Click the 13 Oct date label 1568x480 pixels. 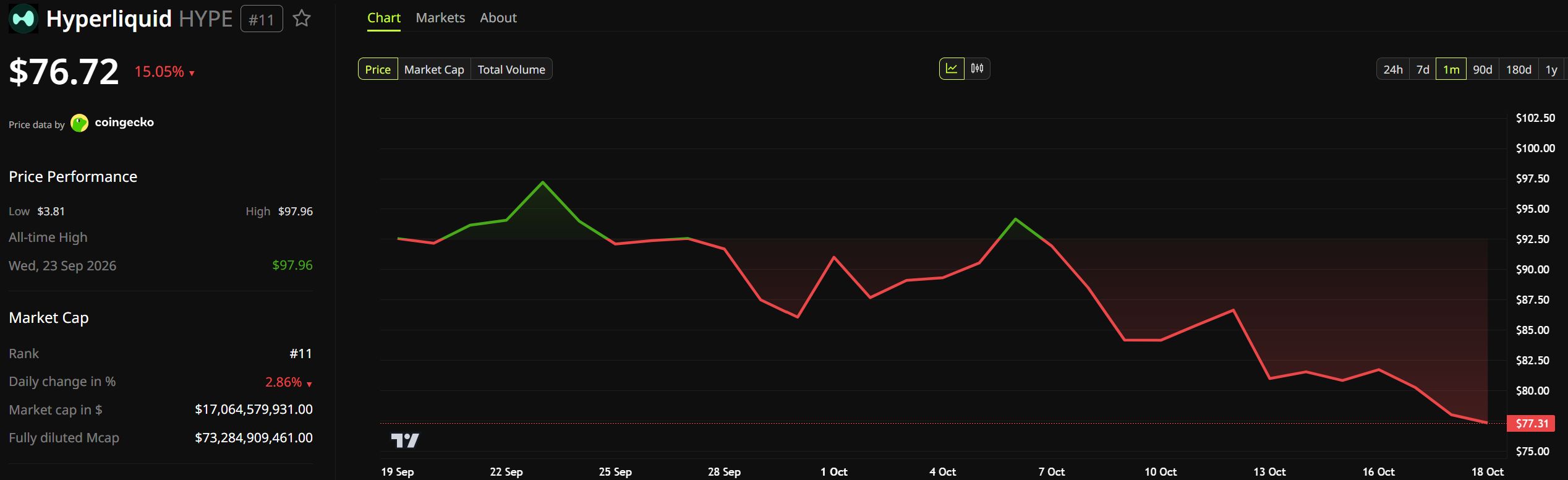(x=1269, y=472)
